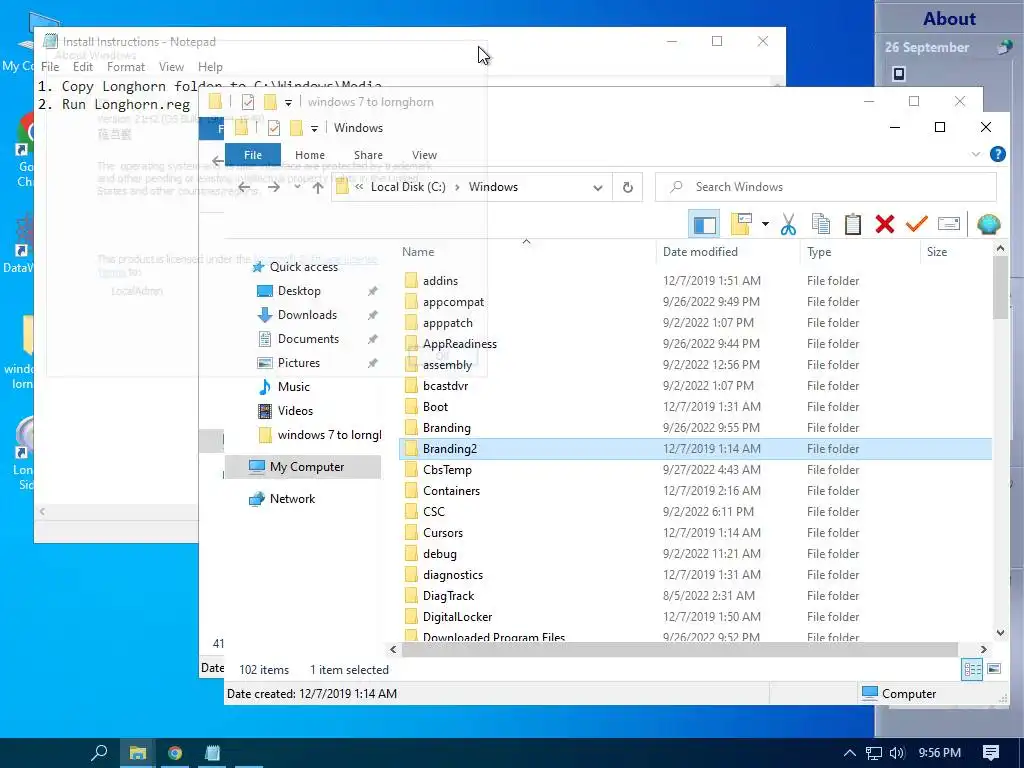Select Quick access in navigation pane
The image size is (1024, 768).
(304, 267)
